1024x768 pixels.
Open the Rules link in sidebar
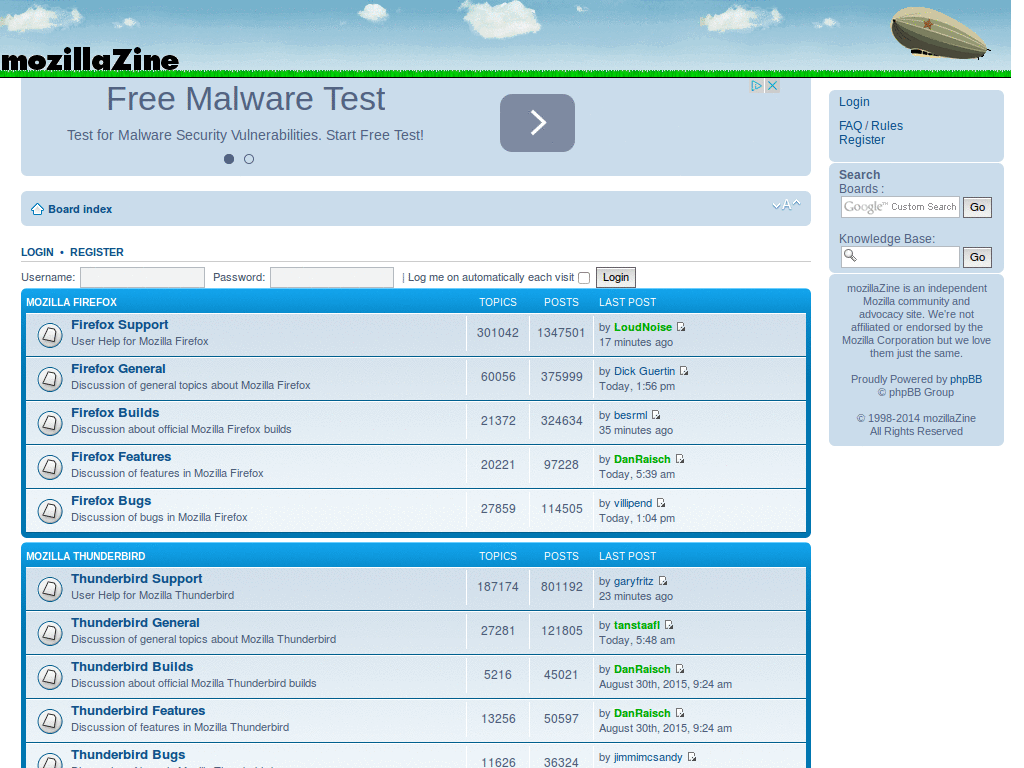click(887, 126)
